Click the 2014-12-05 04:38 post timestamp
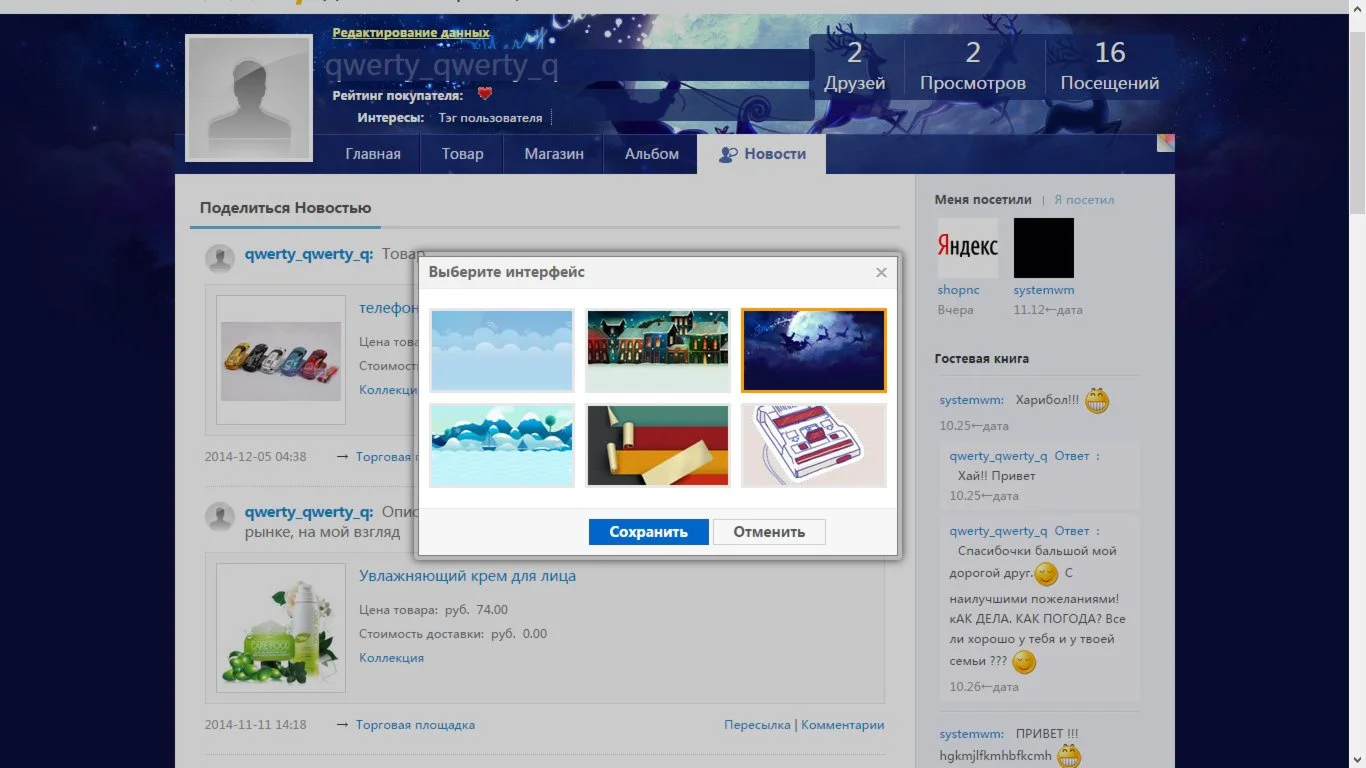This screenshot has height=768, width=1366. pyautogui.click(x=256, y=457)
